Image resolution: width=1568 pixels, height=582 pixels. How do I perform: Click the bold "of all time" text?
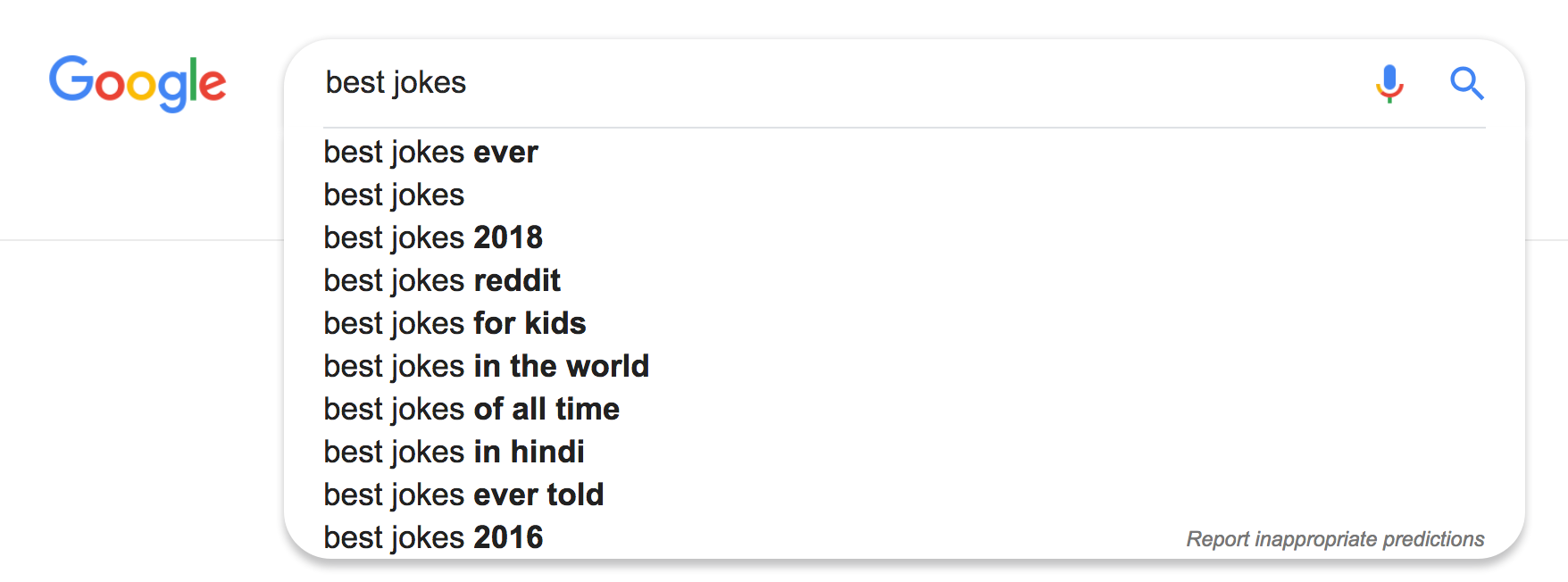pos(546,409)
